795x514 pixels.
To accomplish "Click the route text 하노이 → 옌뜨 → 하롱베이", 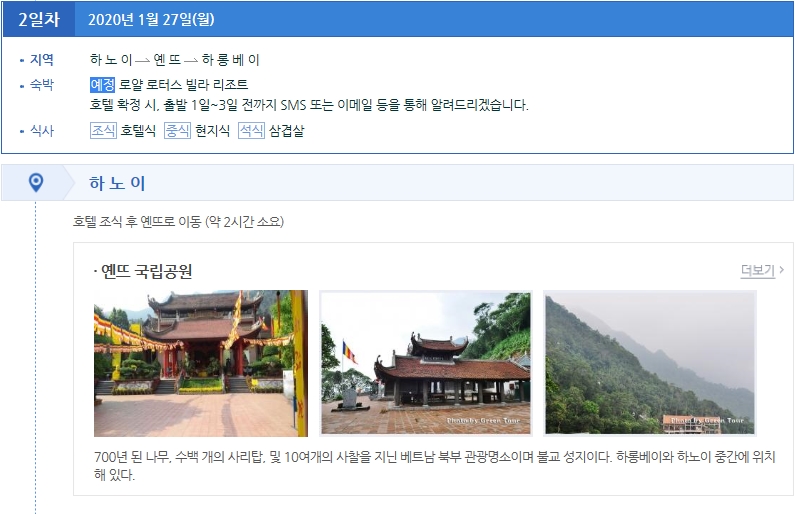I will 175,60.
